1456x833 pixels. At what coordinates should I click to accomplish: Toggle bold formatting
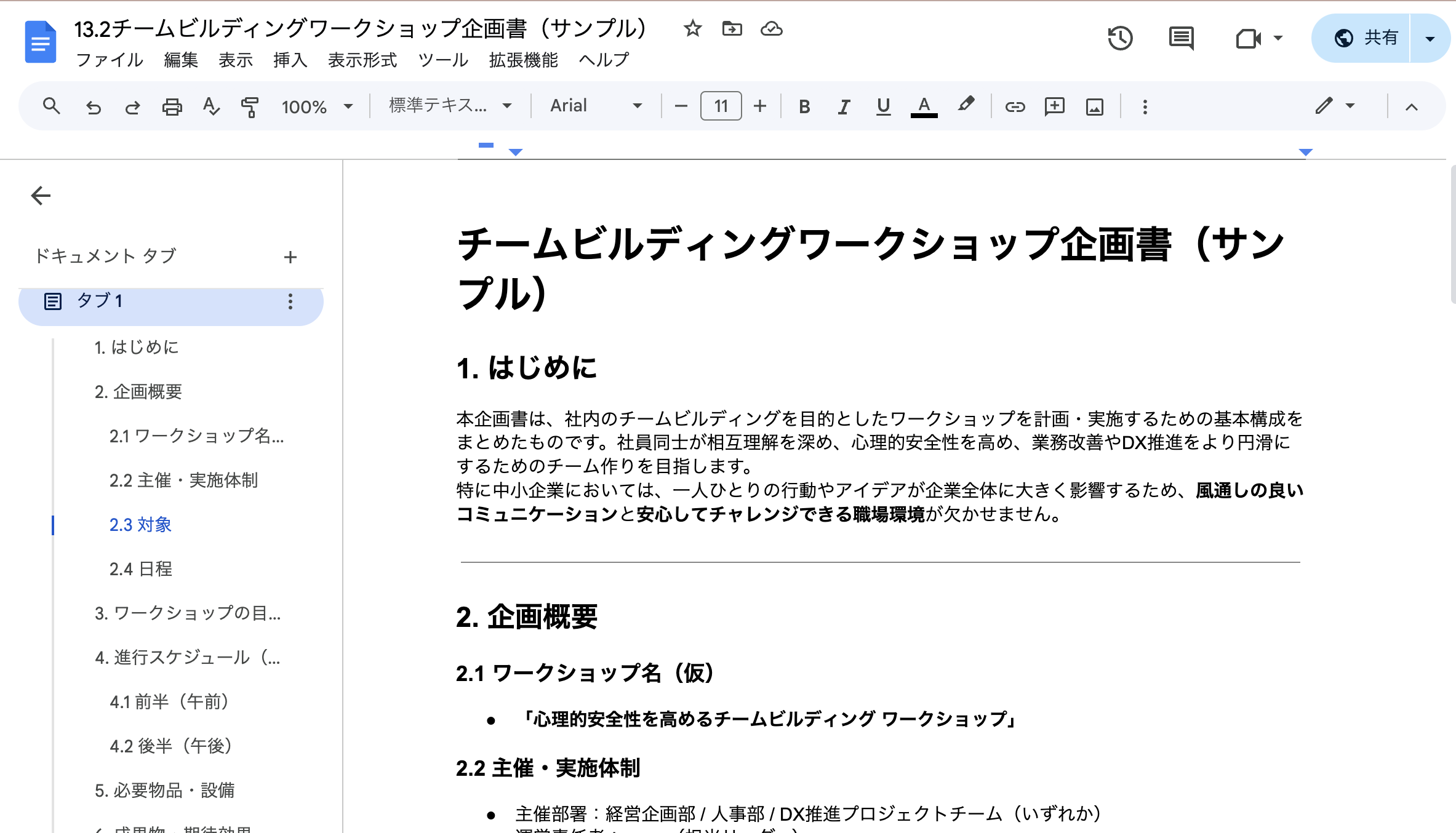tap(804, 106)
